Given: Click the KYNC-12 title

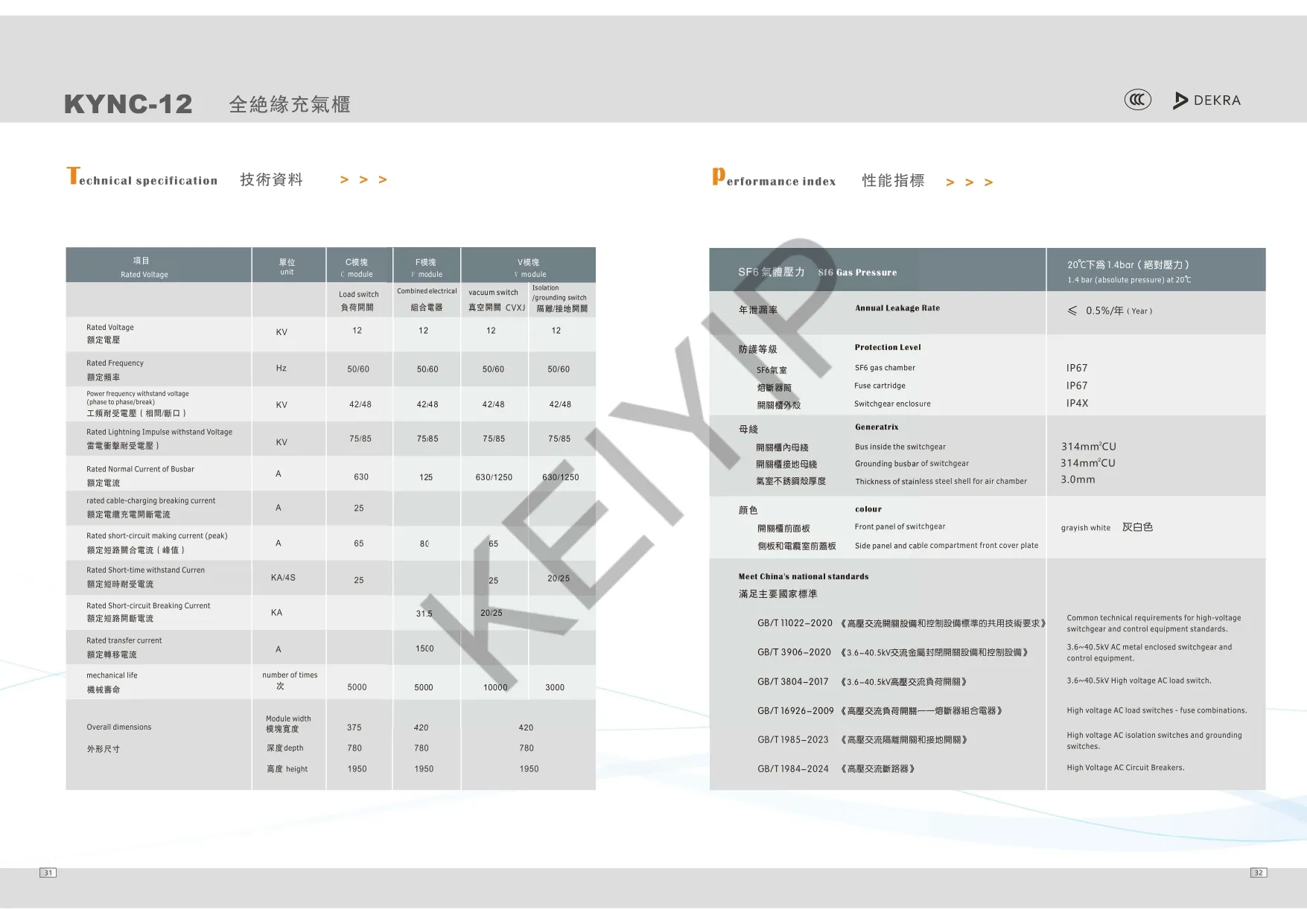Looking at the screenshot, I should click(x=128, y=104).
